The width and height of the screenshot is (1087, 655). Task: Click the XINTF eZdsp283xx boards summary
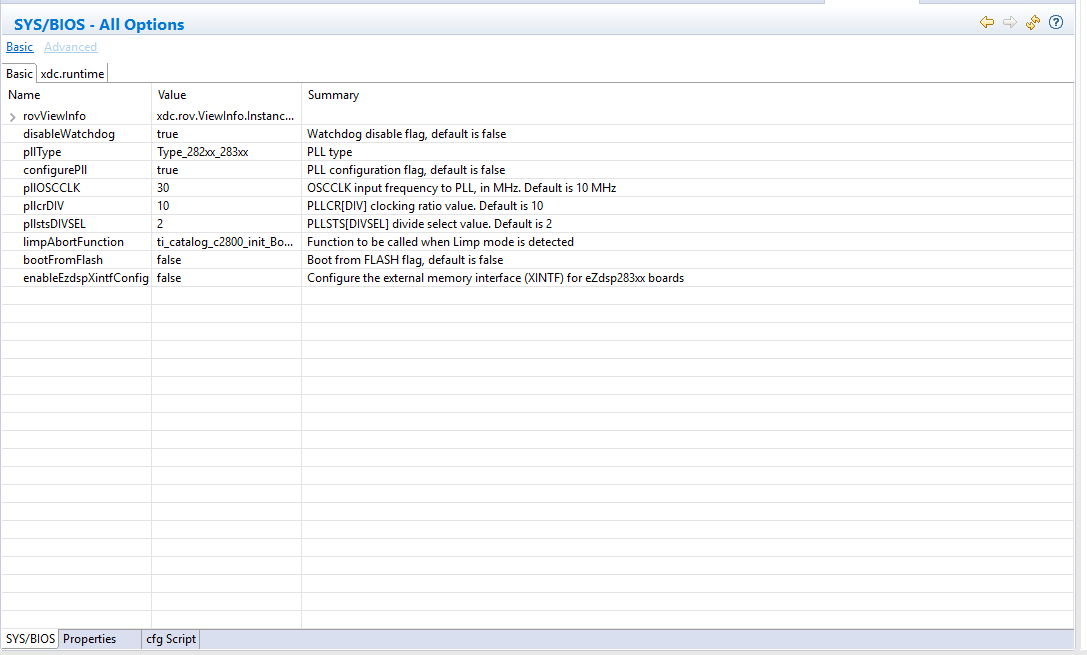coord(495,278)
